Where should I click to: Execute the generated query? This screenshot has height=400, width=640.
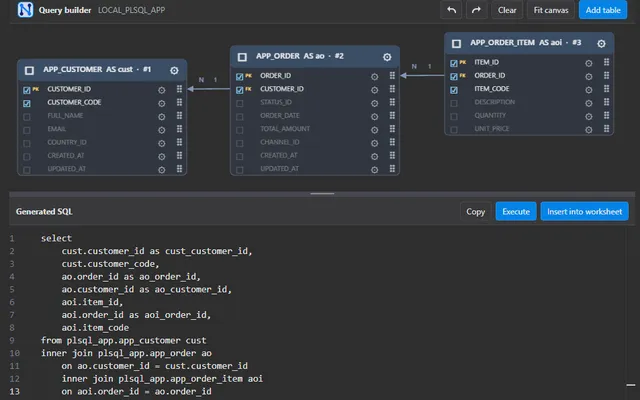pos(516,211)
